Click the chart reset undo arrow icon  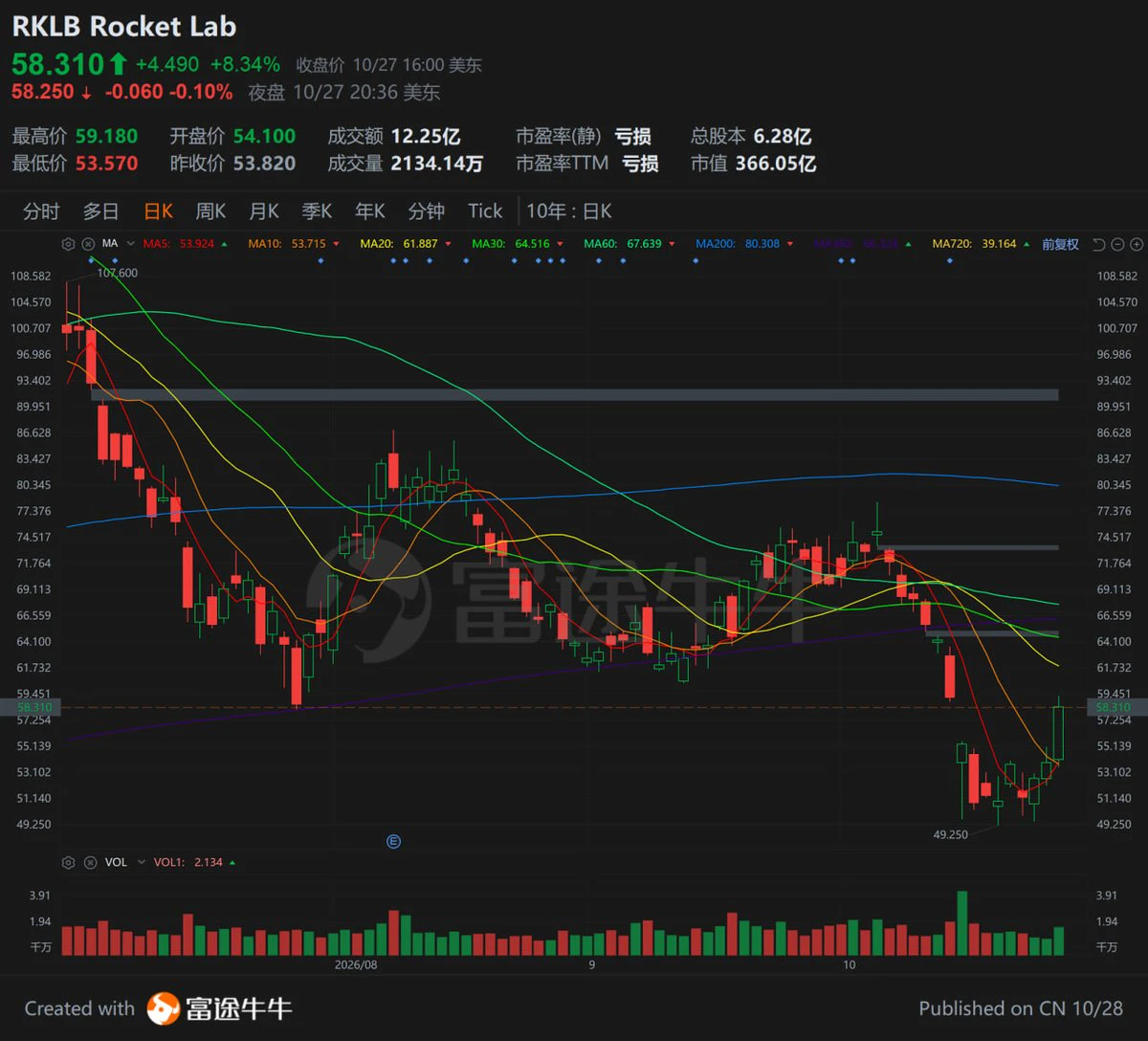pos(1099,244)
